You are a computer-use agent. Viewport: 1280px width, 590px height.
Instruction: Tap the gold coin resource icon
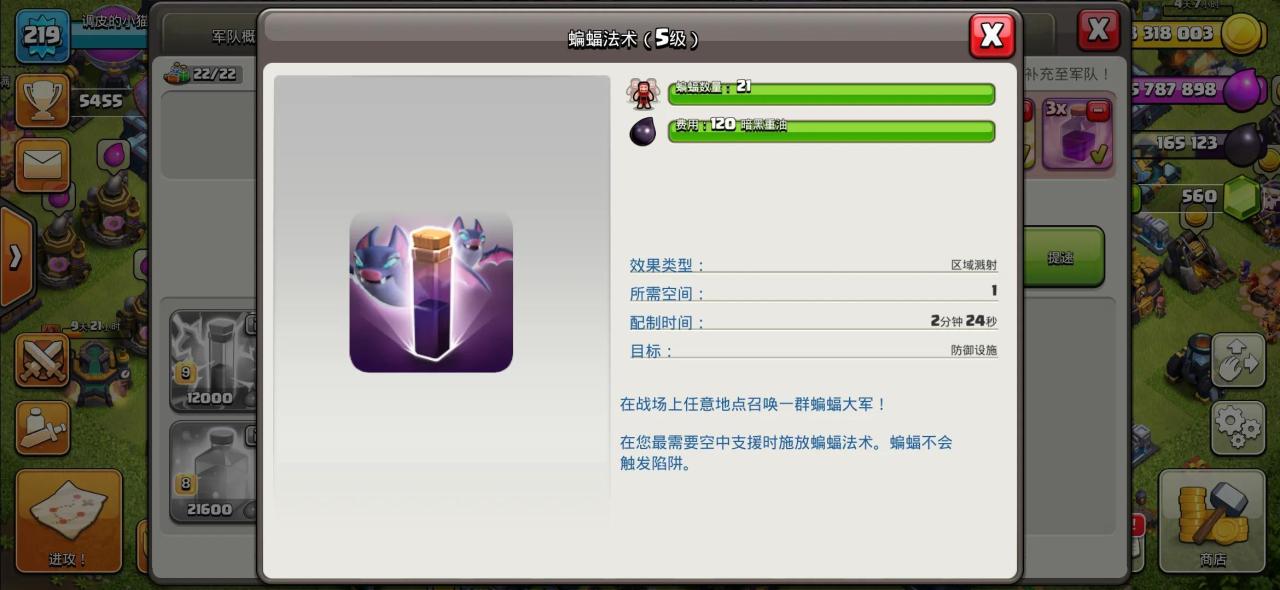coord(1244,35)
